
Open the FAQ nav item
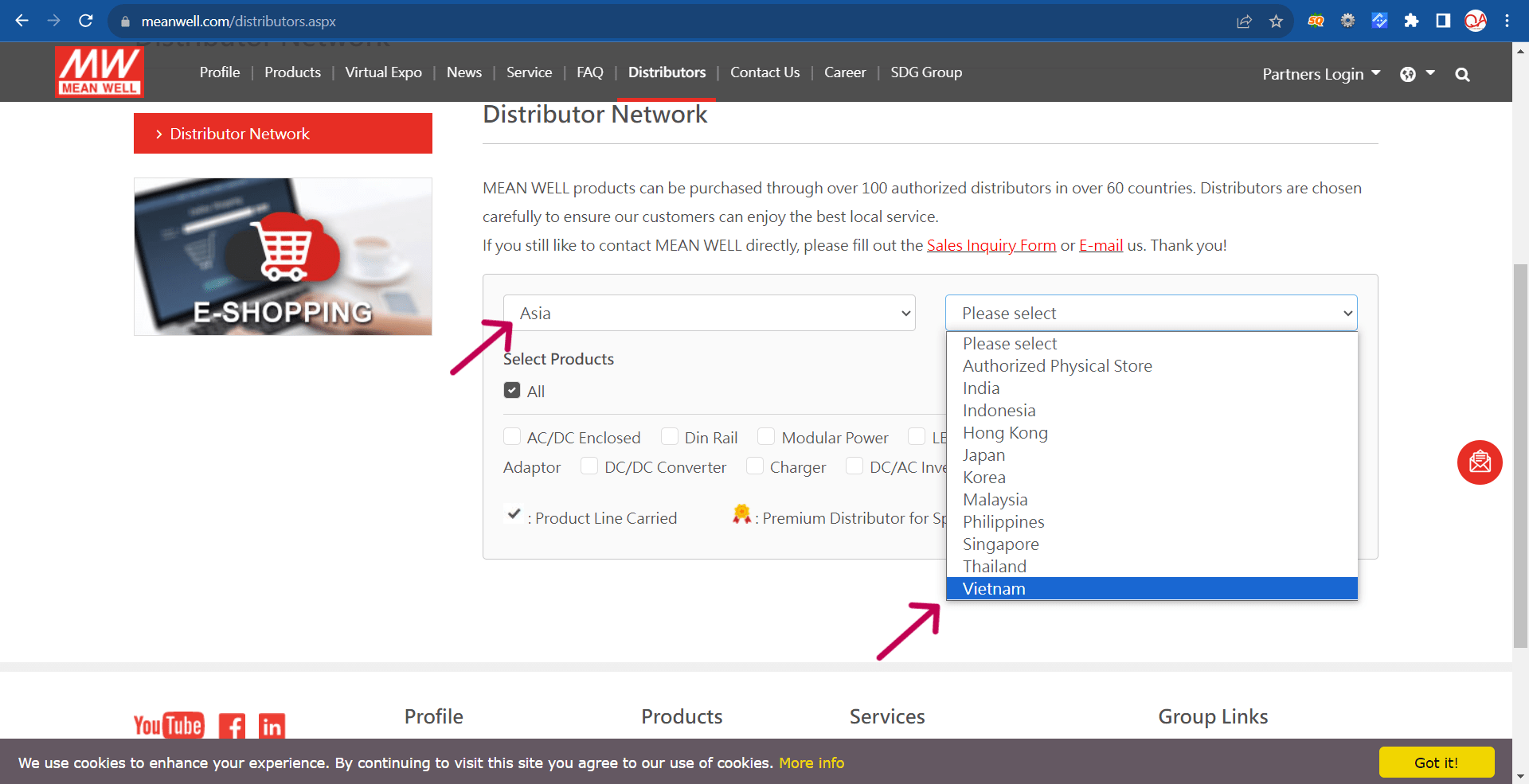[x=590, y=72]
